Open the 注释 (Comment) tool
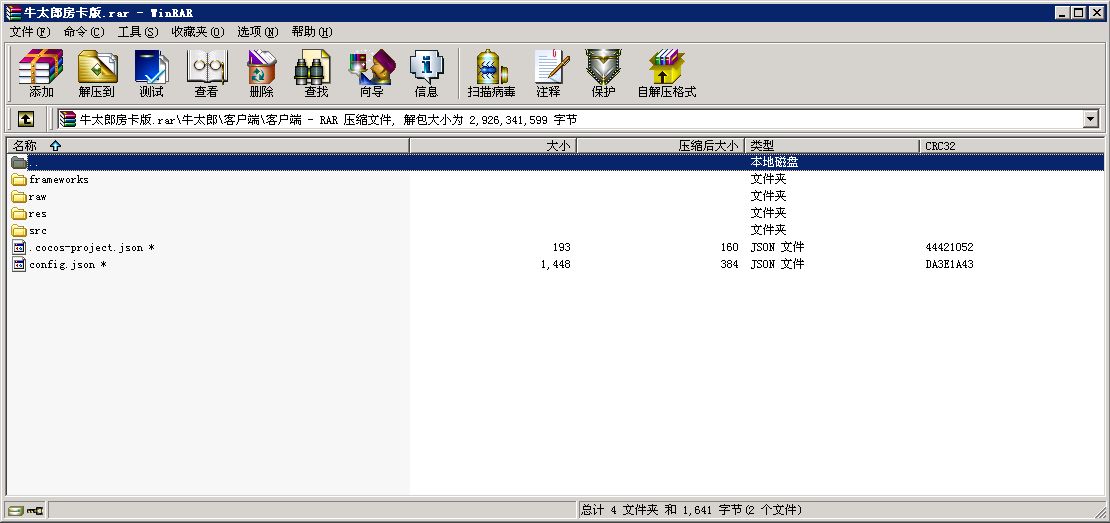The width and height of the screenshot is (1110, 523). 548,74
